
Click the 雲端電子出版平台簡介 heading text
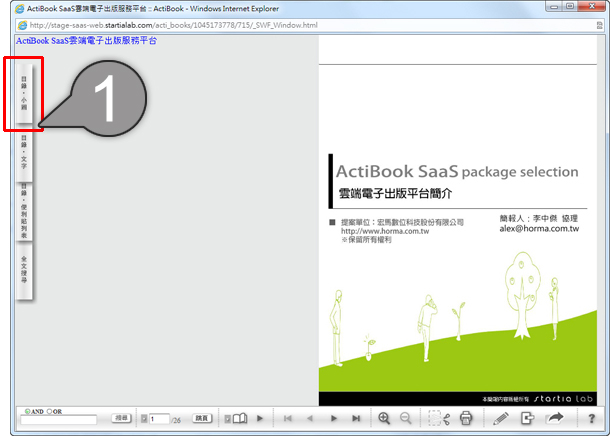[395, 193]
